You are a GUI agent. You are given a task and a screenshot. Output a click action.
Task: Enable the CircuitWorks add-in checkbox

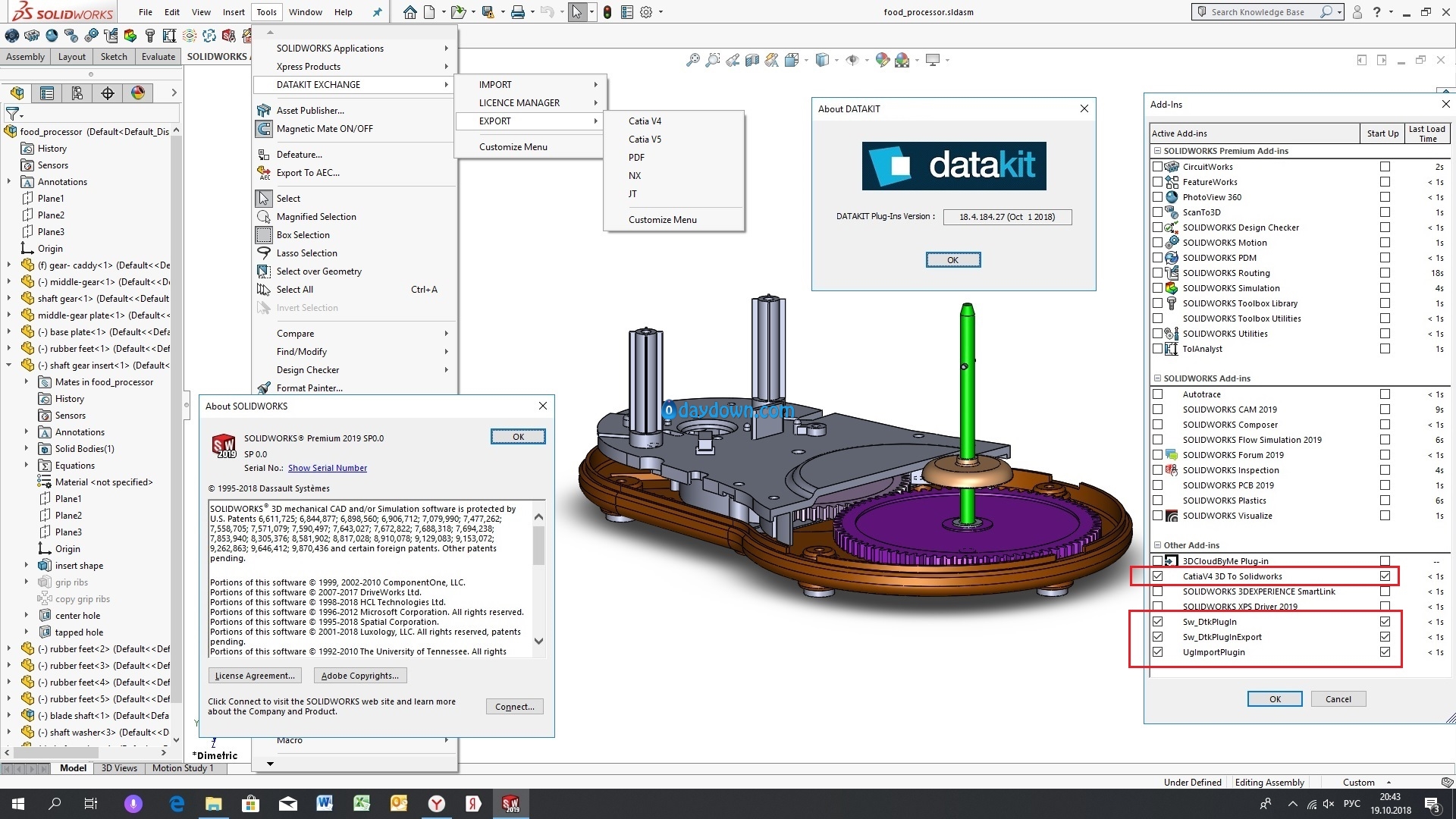(1157, 167)
